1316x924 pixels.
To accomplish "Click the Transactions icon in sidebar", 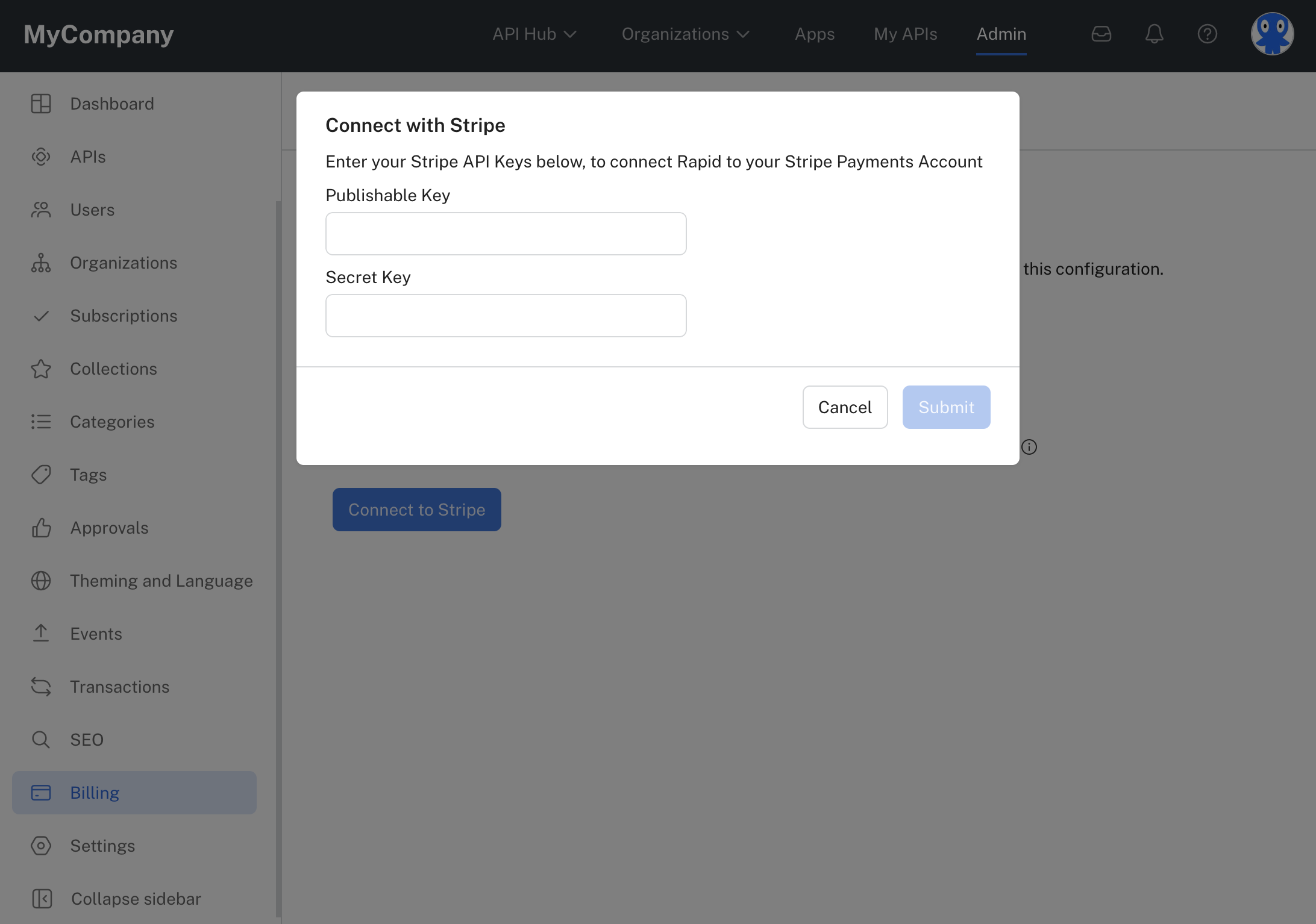I will (41, 687).
